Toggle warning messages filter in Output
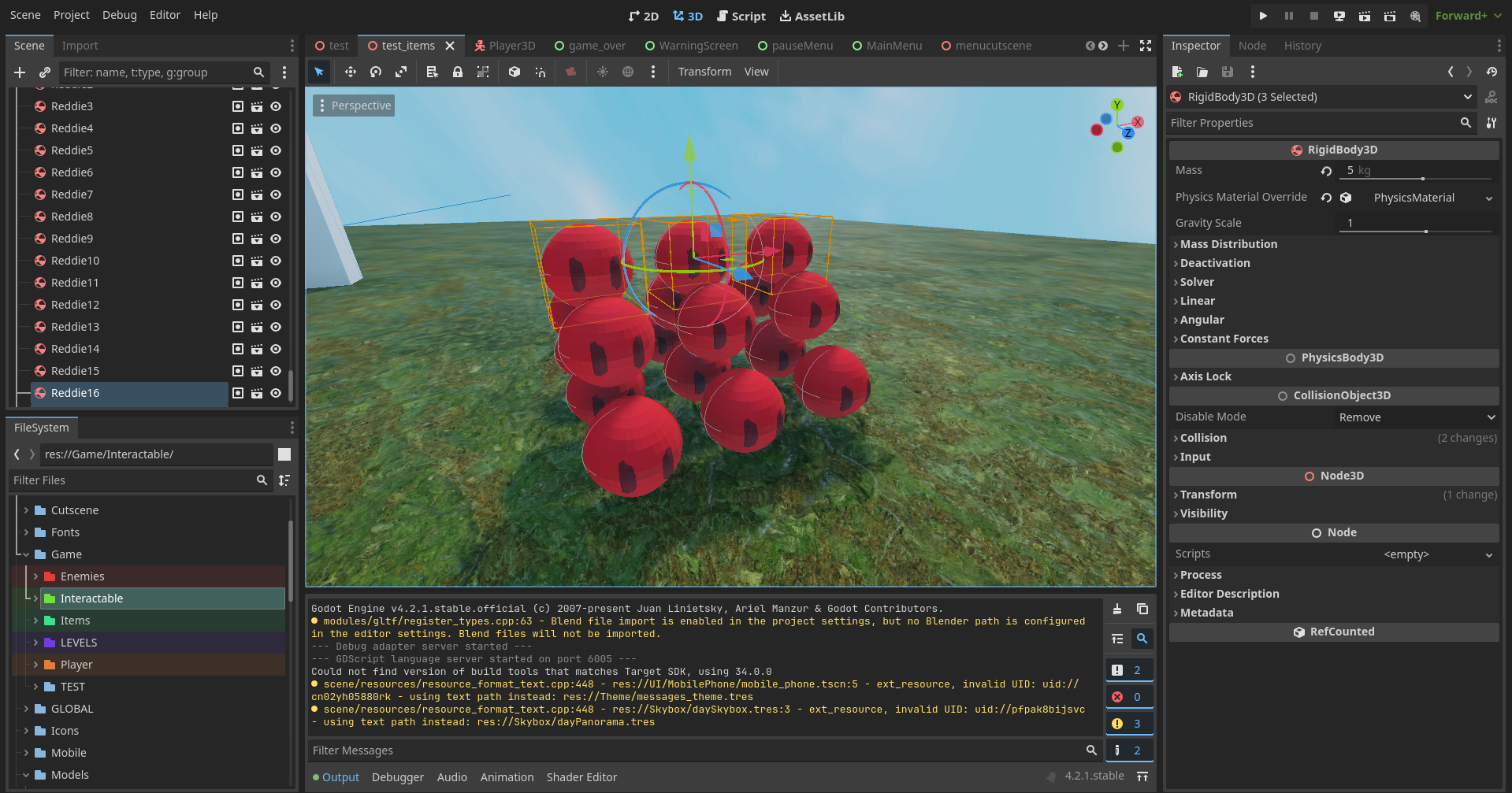1512x793 pixels. coord(1129,724)
